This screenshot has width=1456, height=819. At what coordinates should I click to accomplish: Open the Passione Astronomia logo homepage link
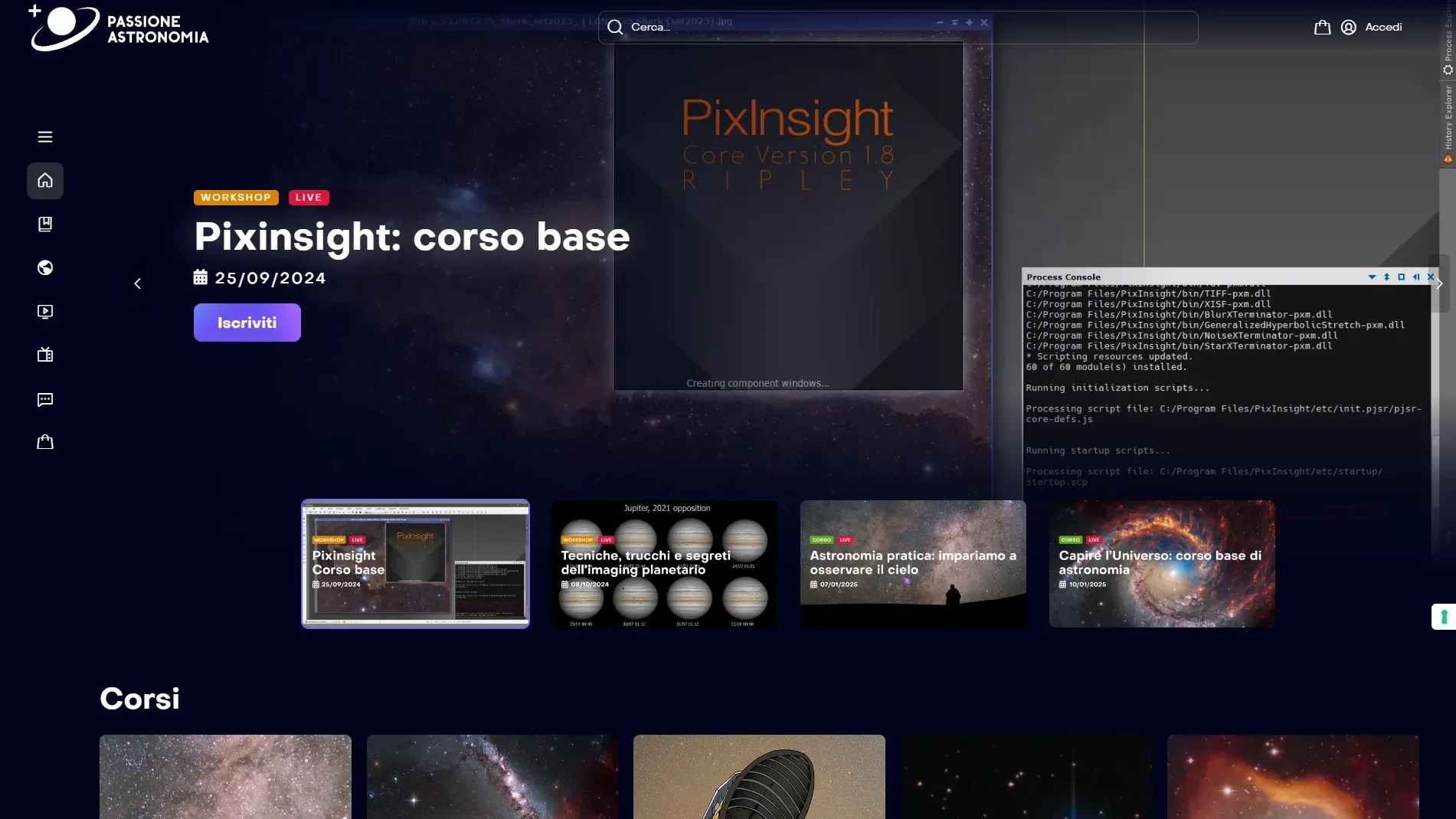[x=118, y=28]
